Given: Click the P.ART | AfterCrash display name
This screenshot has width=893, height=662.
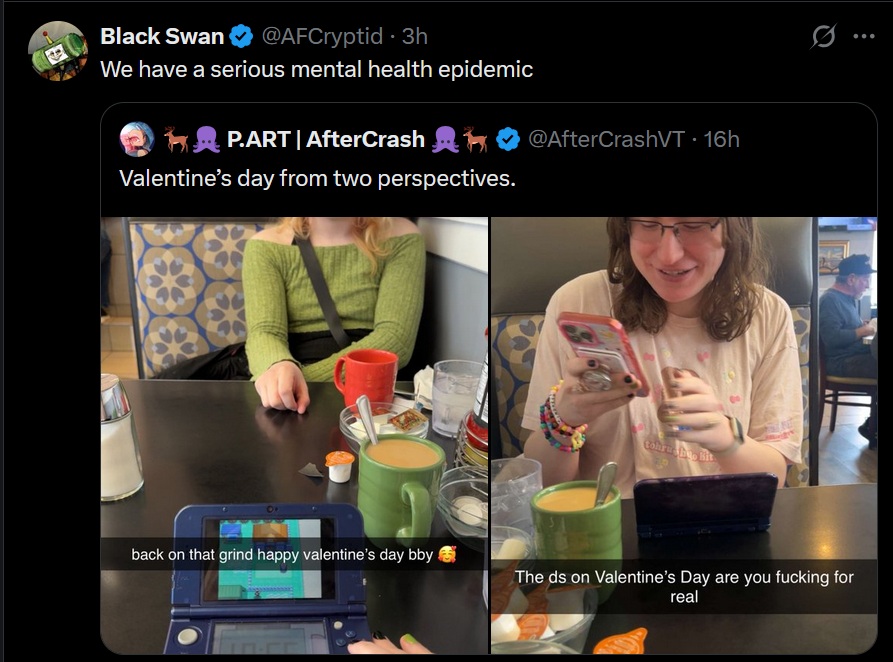Looking at the screenshot, I should pyautogui.click(x=326, y=140).
